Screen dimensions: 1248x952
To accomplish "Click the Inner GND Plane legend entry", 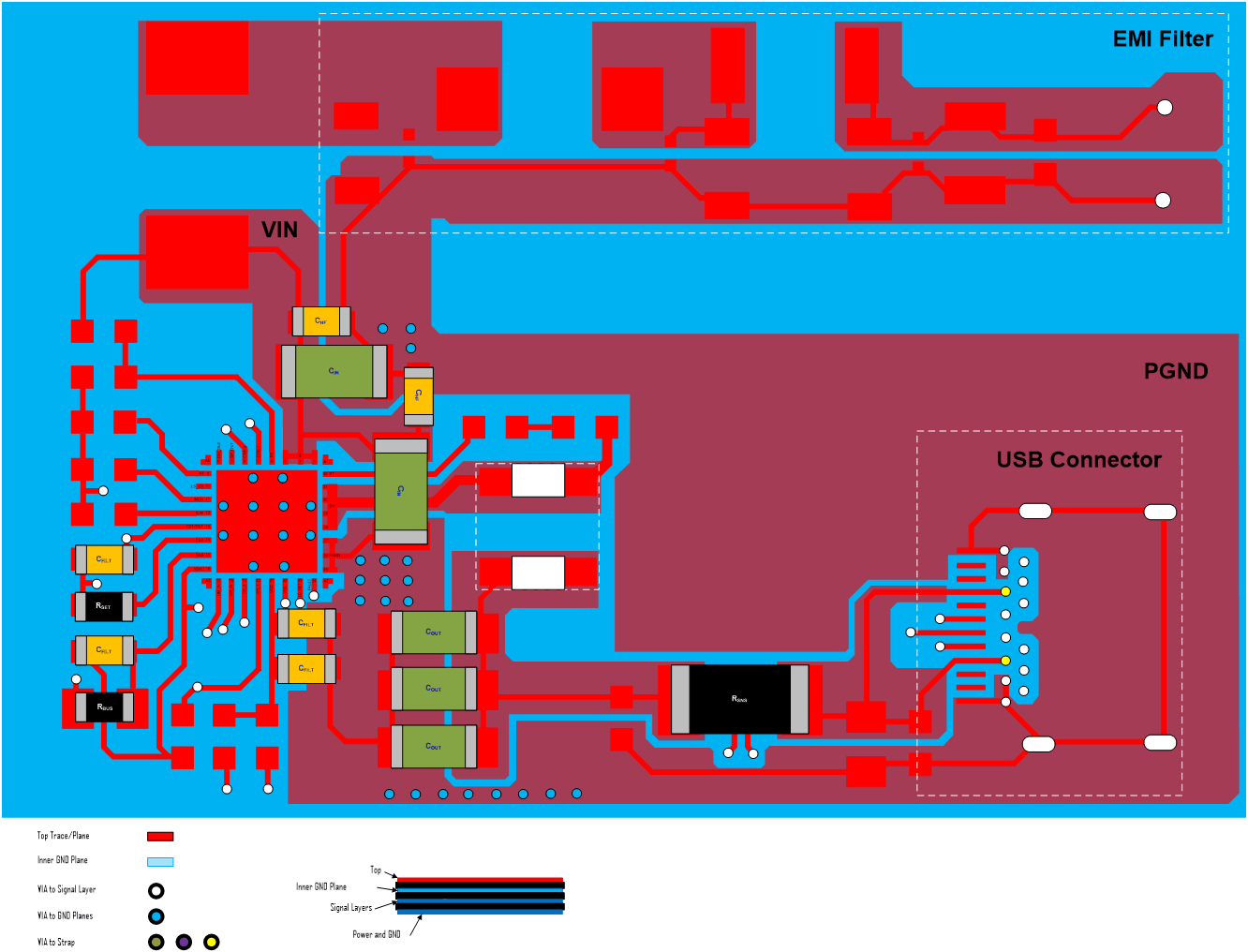I will click(x=61, y=859).
